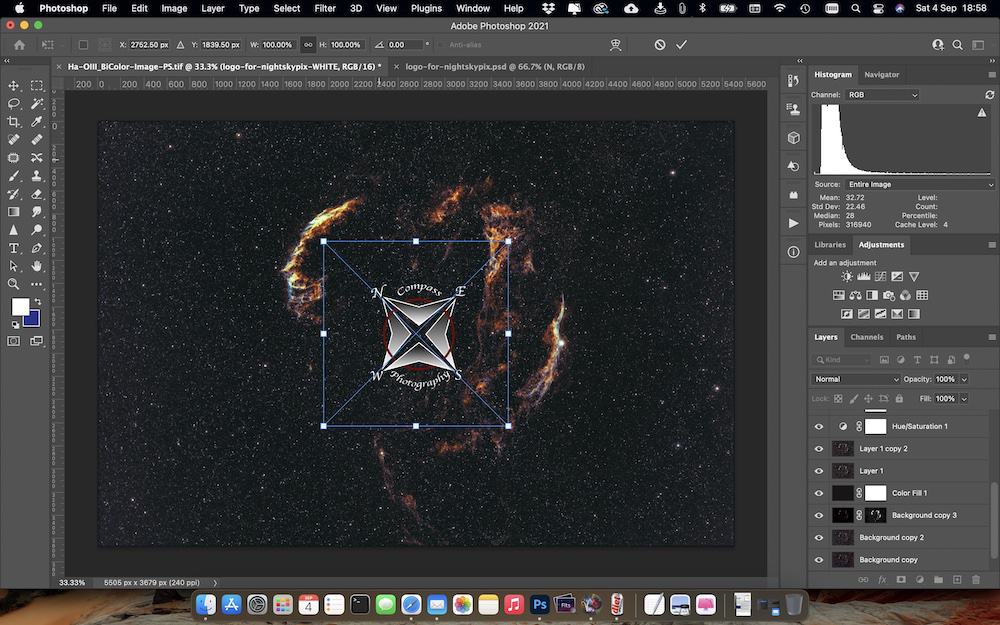Expand the layer Fill slider dropdown

tap(964, 399)
